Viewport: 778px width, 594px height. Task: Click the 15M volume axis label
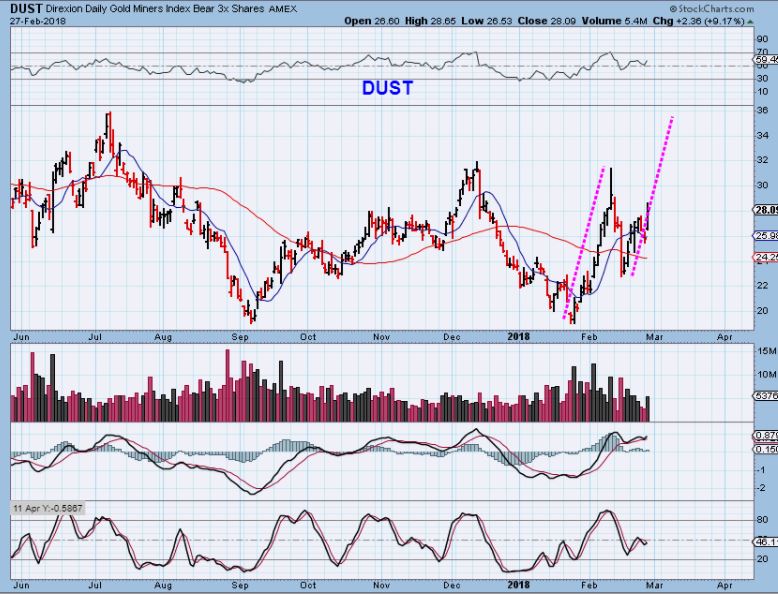coord(766,351)
